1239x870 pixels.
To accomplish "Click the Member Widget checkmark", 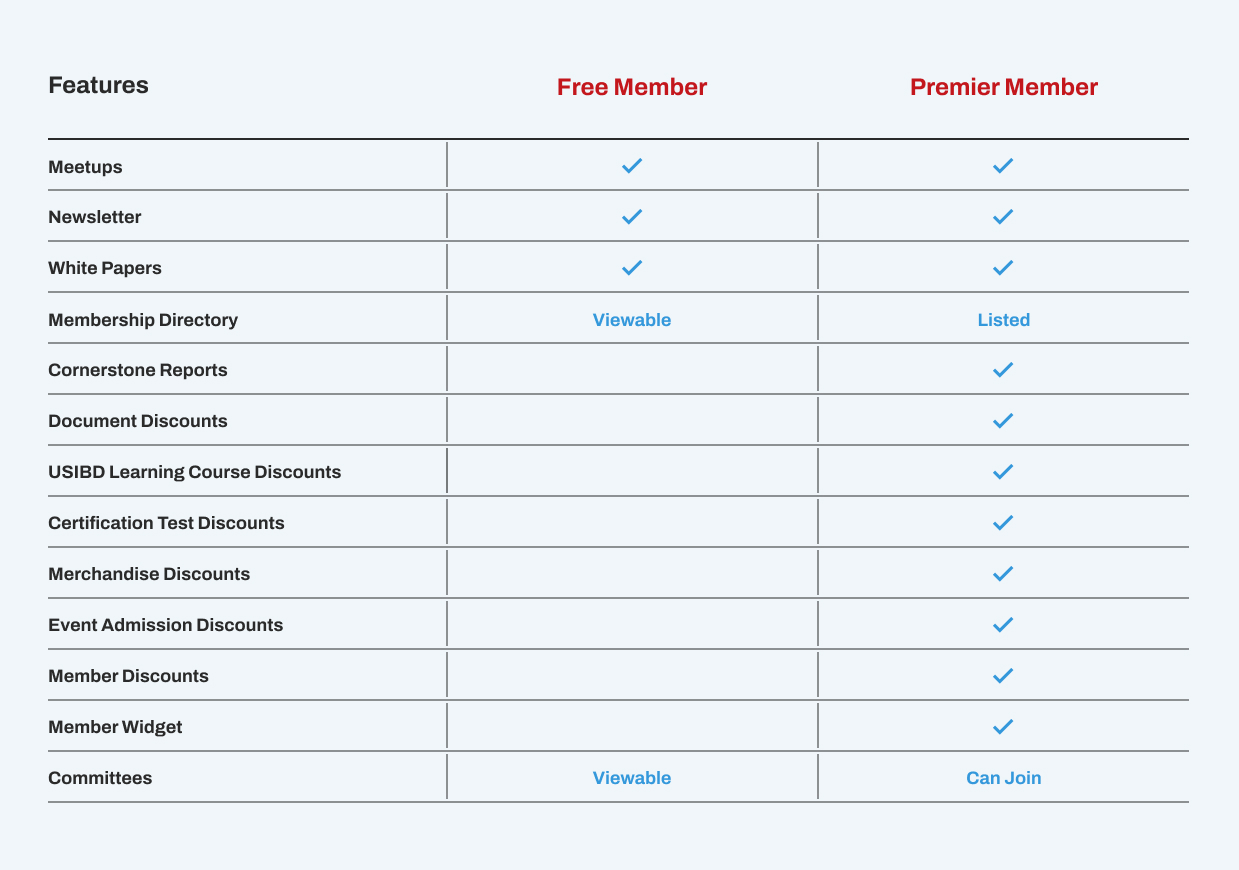I will [1003, 727].
